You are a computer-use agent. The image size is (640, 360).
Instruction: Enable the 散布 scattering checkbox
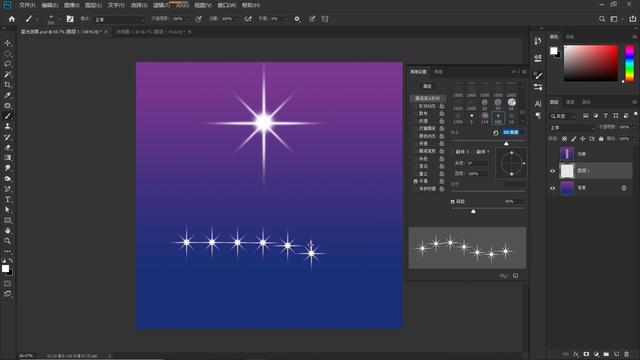[x=416, y=113]
